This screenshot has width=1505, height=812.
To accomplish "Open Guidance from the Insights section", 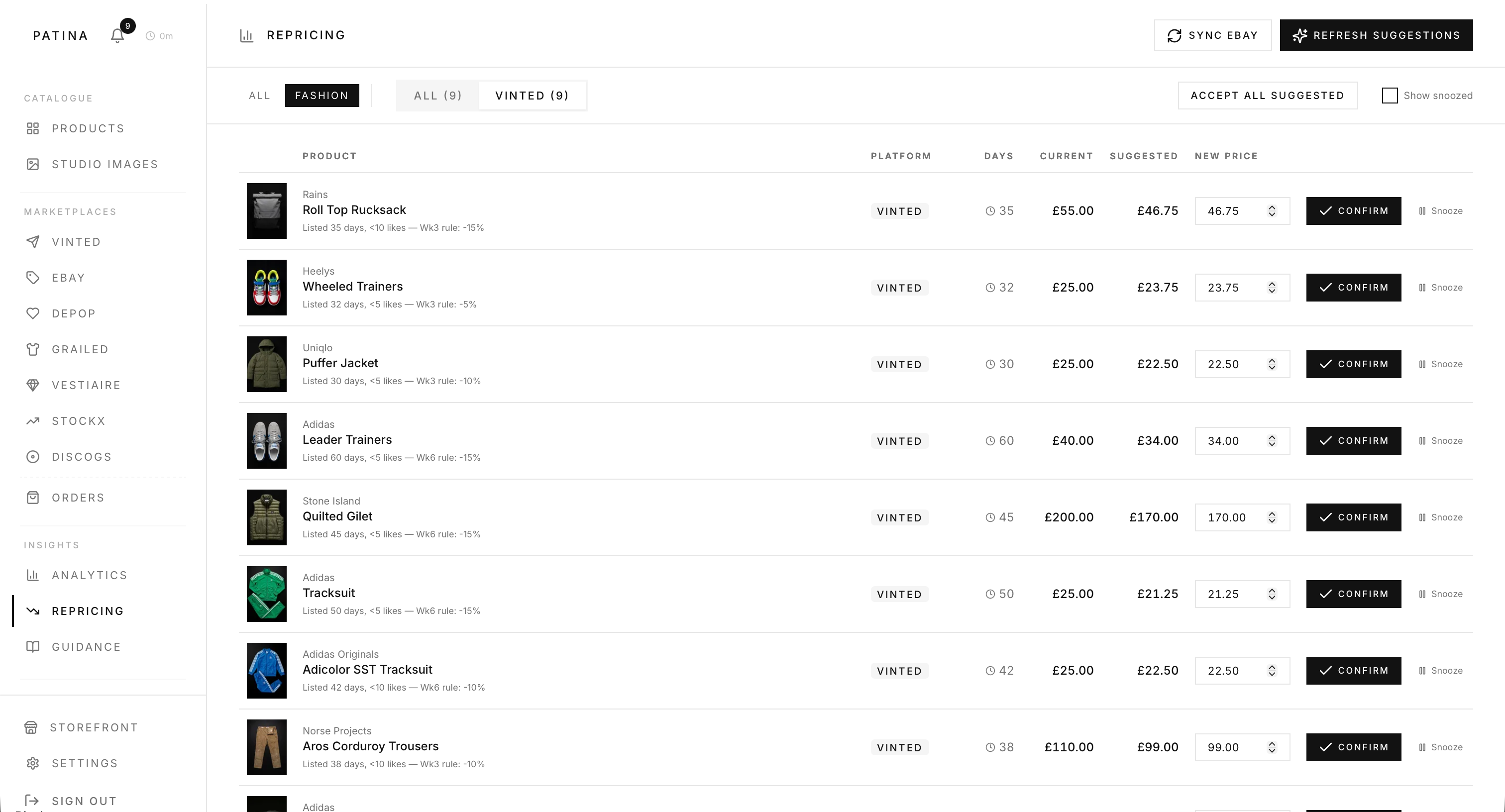I will (x=87, y=647).
